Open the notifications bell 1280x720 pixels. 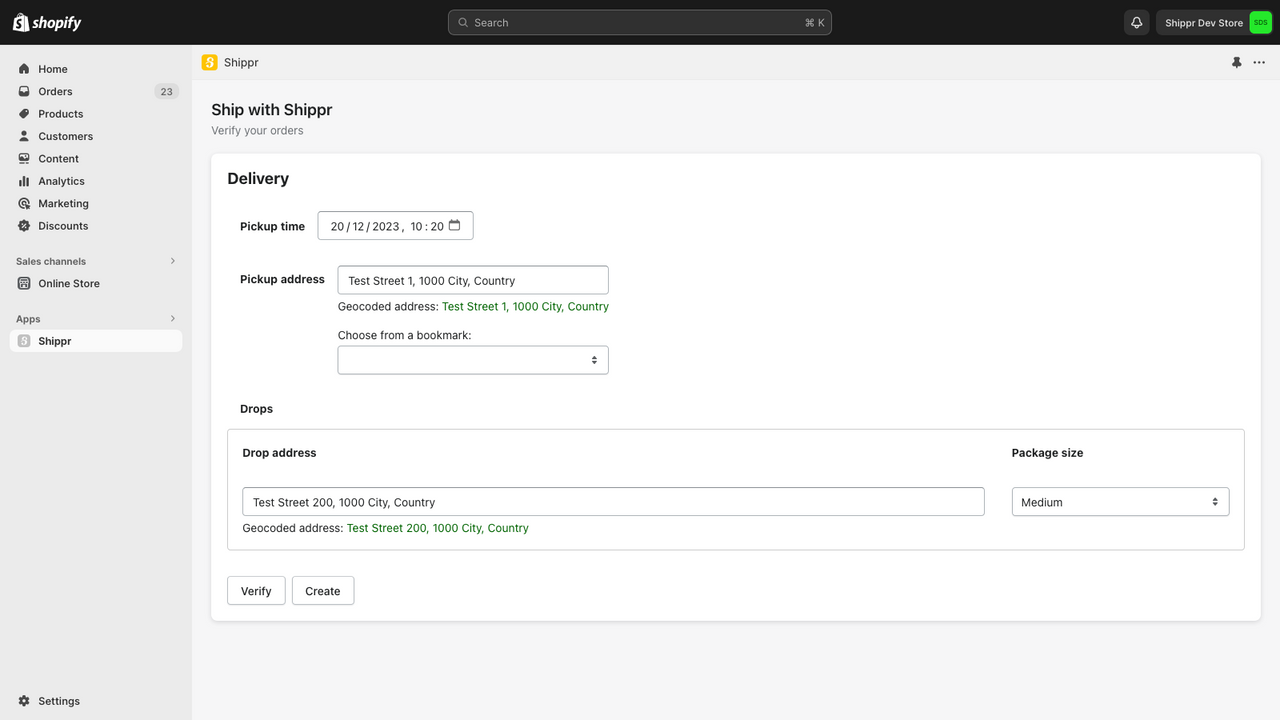1136,22
